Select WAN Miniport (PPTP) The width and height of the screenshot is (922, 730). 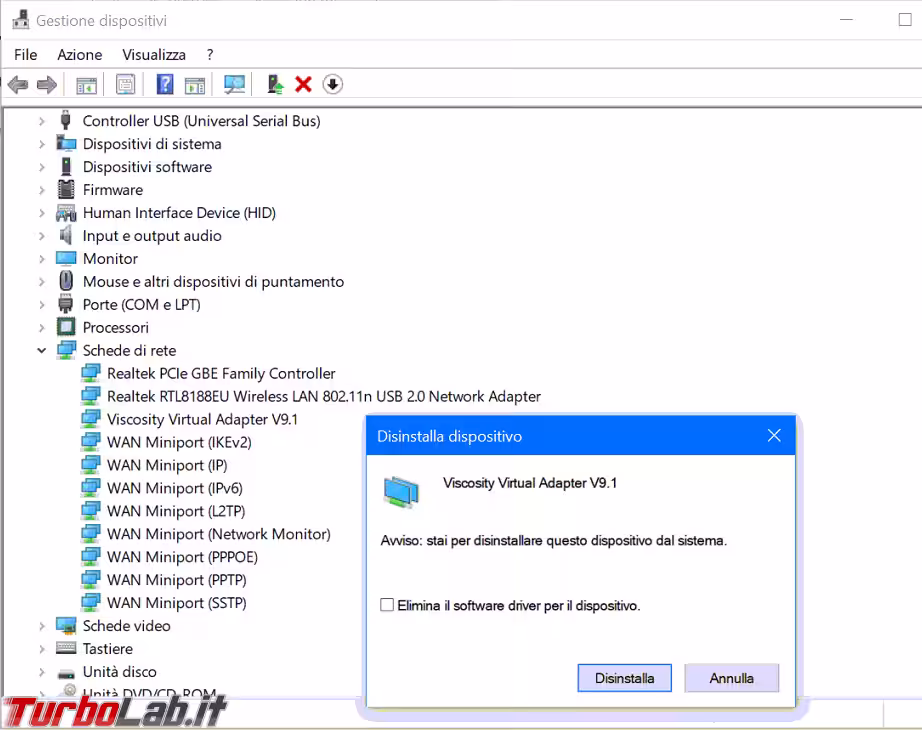click(x=176, y=580)
